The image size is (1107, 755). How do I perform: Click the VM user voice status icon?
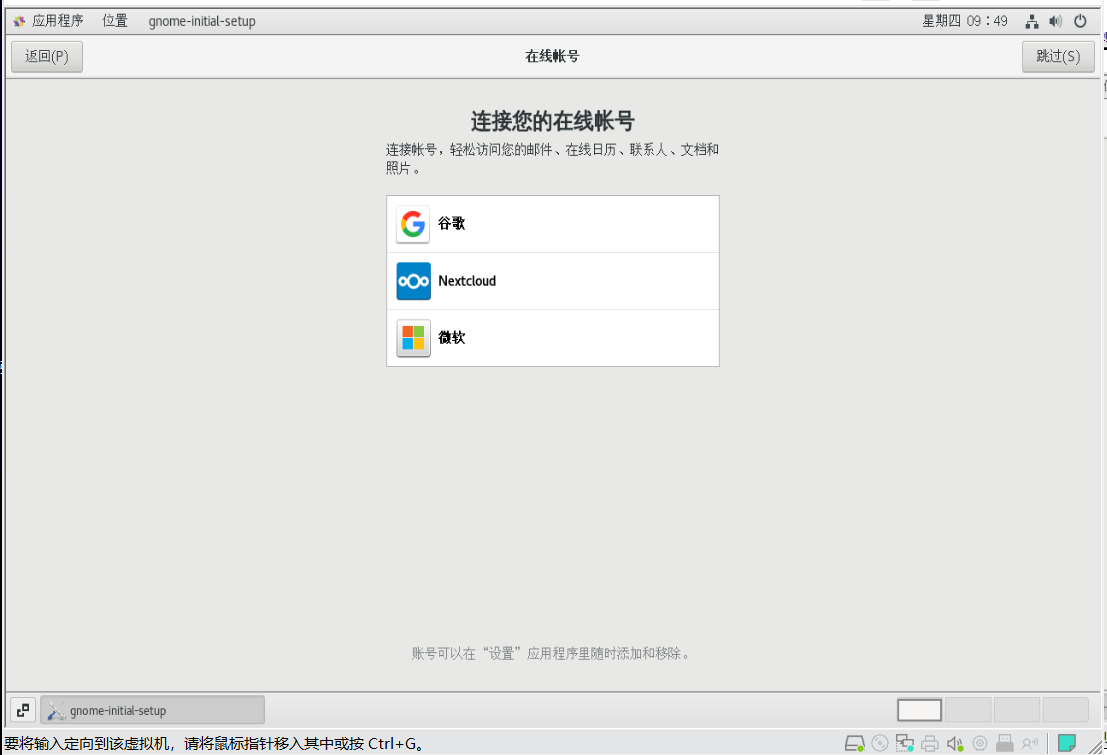coord(1030,743)
